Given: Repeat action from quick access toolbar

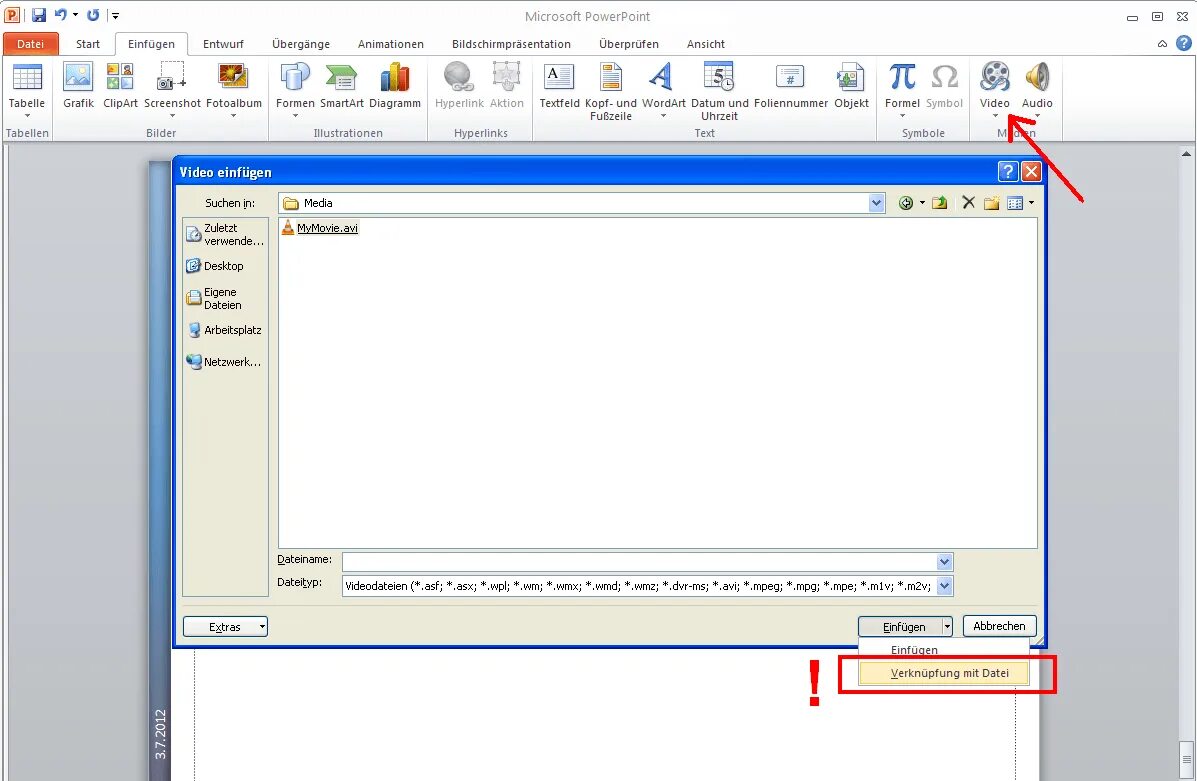Looking at the screenshot, I should pos(93,15).
